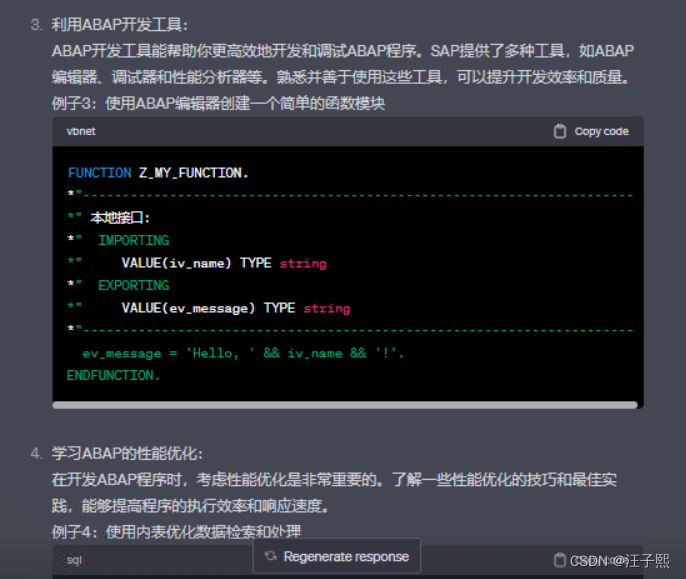Click the ev_message = 'Hello, ' assignment line
Screen dimensions: 686x579
(243, 353)
